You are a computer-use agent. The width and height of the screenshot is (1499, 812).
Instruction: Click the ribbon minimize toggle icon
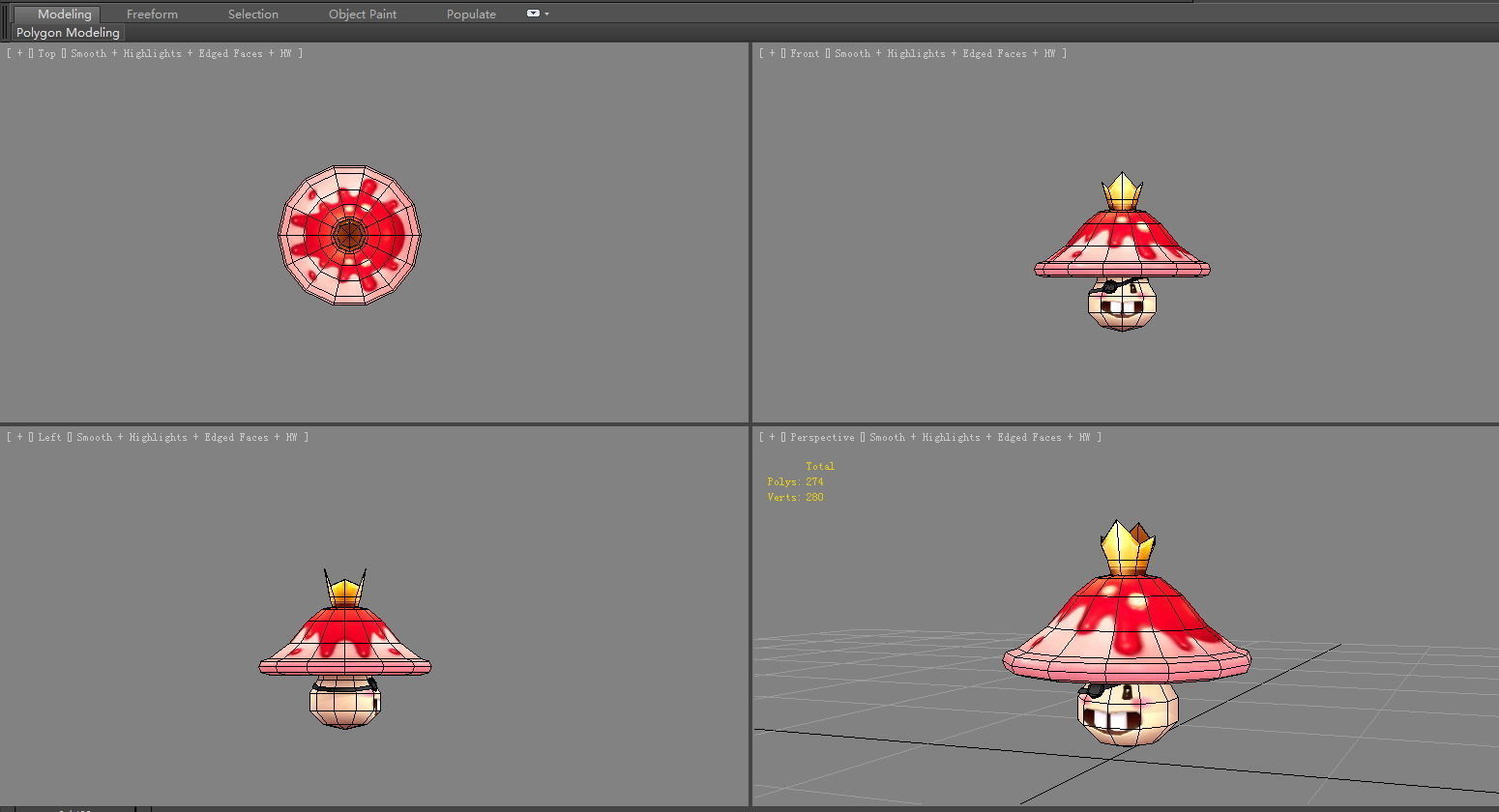point(533,14)
